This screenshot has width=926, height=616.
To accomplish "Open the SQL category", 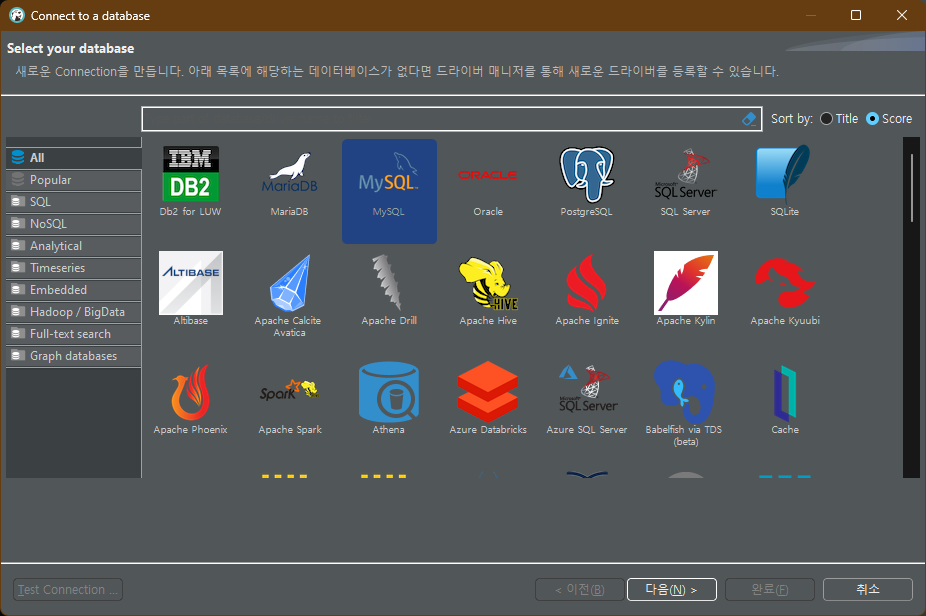I will pos(74,202).
